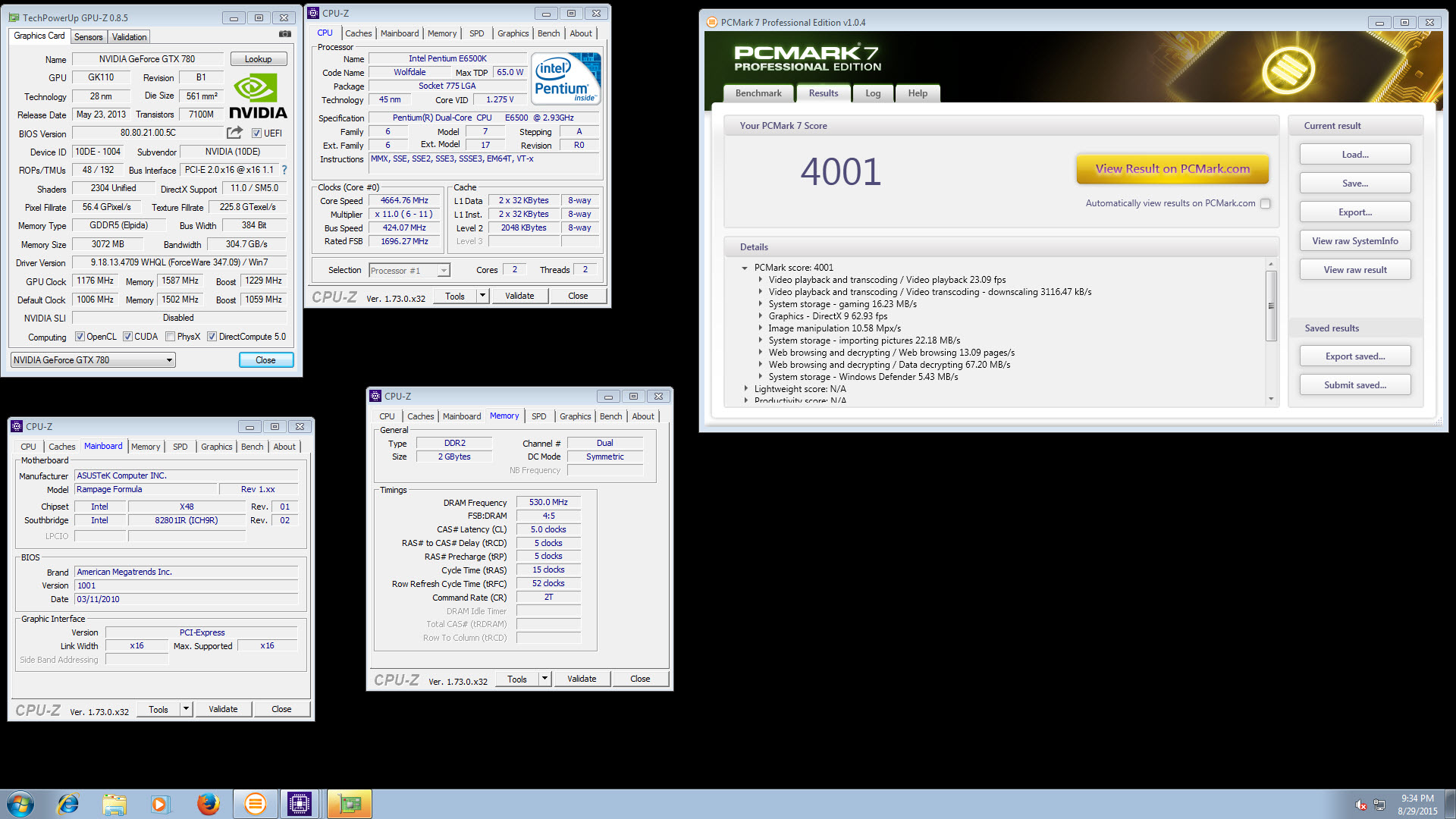This screenshot has width=1456, height=819.
Task: Click the PCMark 7 title bar icon
Action: point(711,22)
